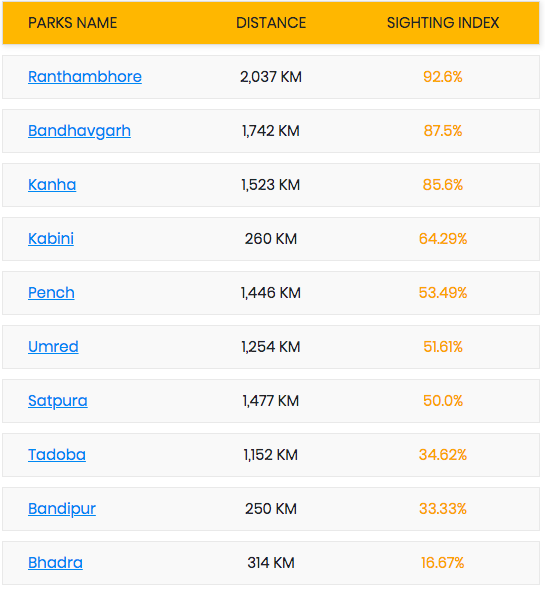Click the 260 KM distance for Kabini

pyautogui.click(x=271, y=239)
